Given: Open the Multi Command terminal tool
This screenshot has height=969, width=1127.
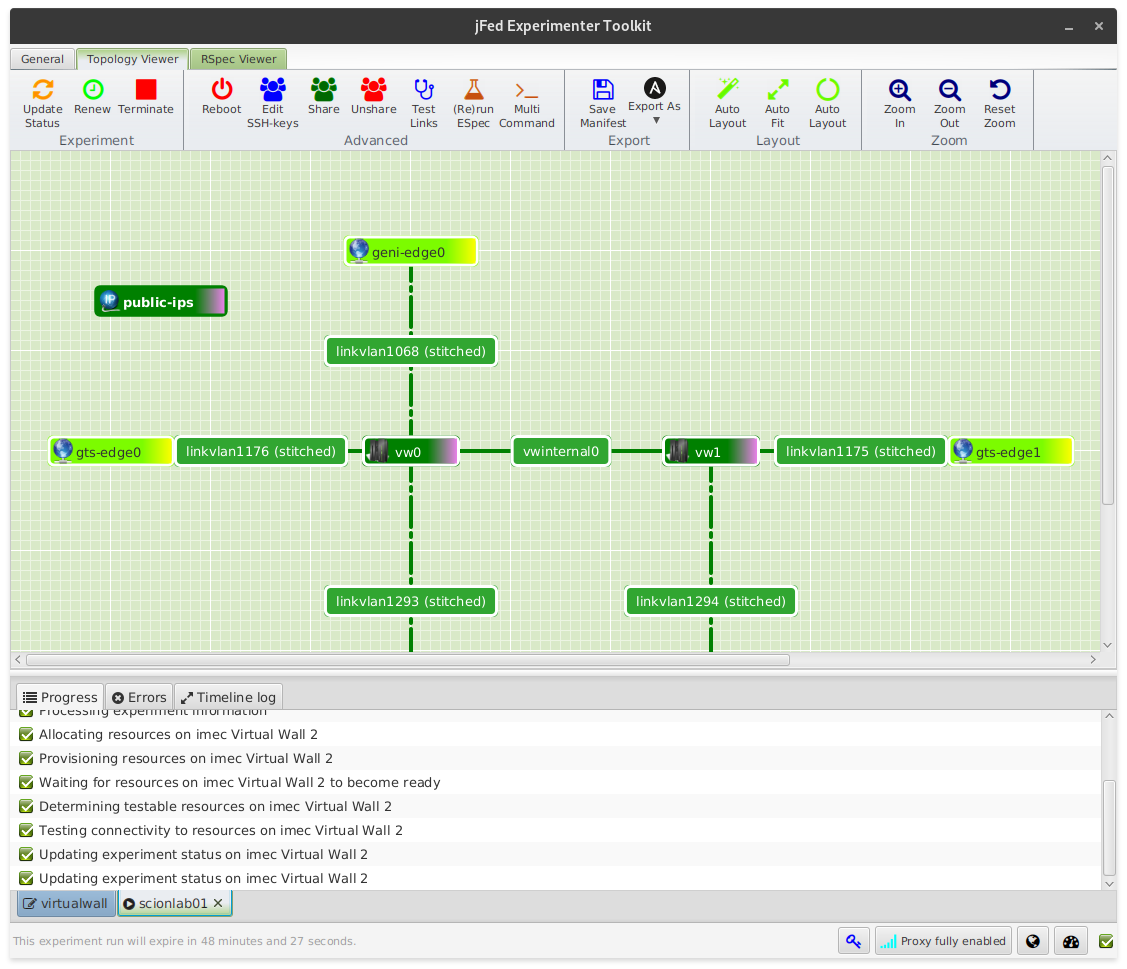Looking at the screenshot, I should (527, 90).
